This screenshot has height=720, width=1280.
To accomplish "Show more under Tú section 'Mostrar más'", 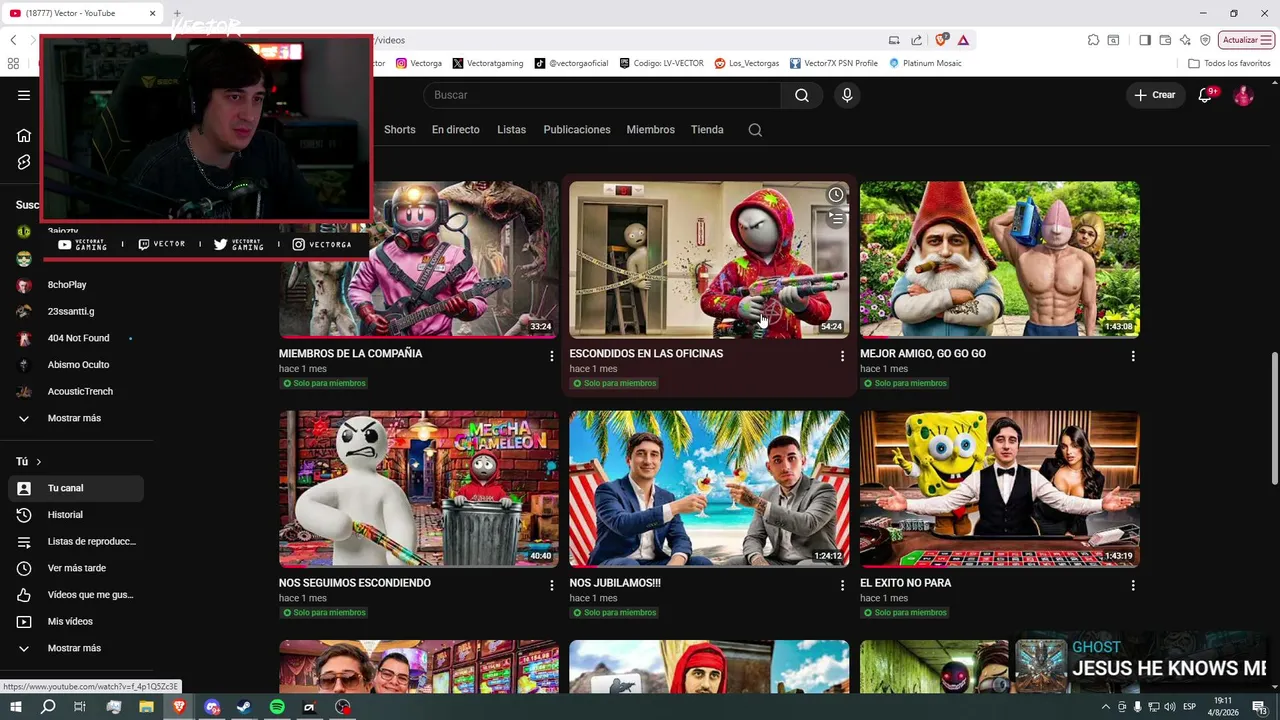I will coord(76,648).
